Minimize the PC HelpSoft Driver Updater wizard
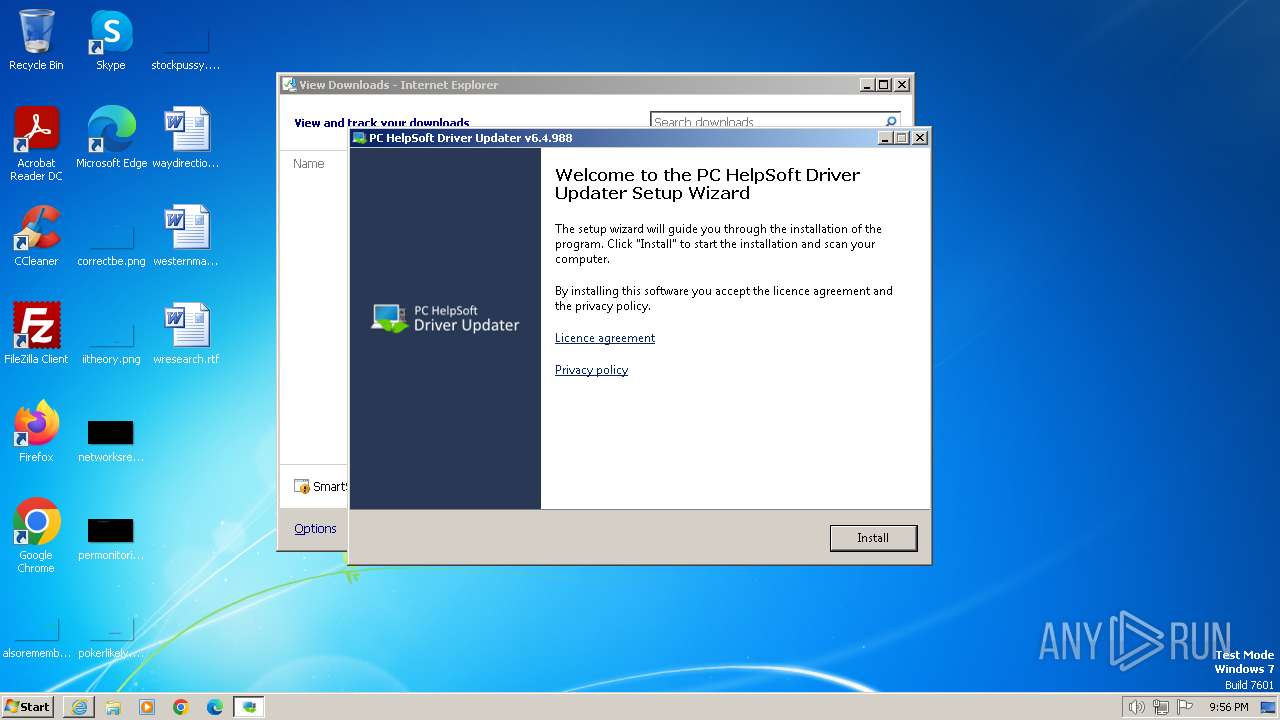 [886, 138]
